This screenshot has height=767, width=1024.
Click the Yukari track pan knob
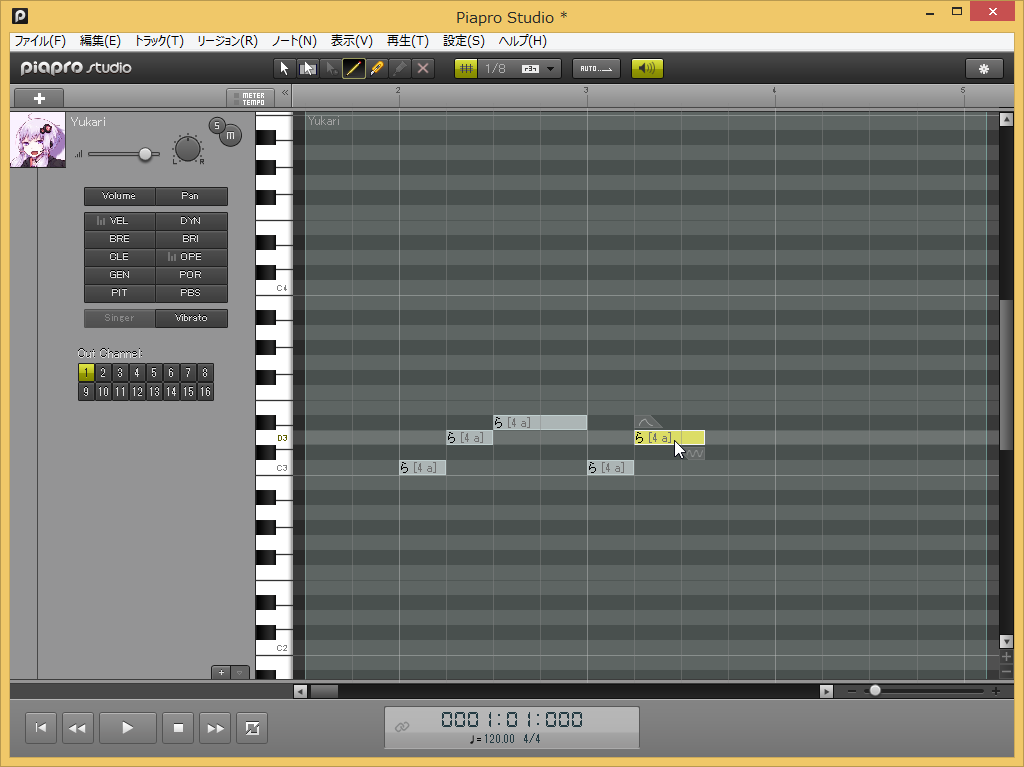tap(188, 149)
